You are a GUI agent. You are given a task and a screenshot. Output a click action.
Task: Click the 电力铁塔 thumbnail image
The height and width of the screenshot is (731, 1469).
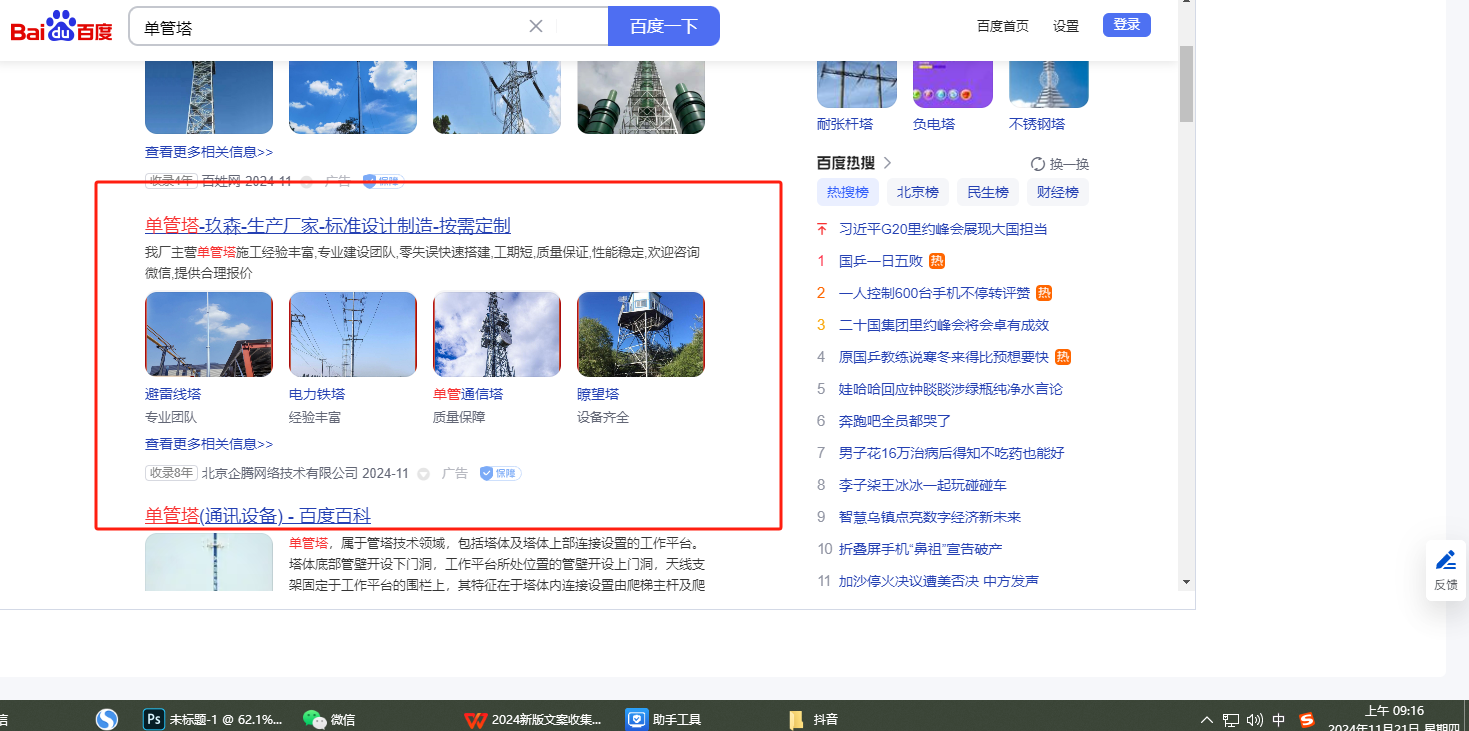[353, 334]
